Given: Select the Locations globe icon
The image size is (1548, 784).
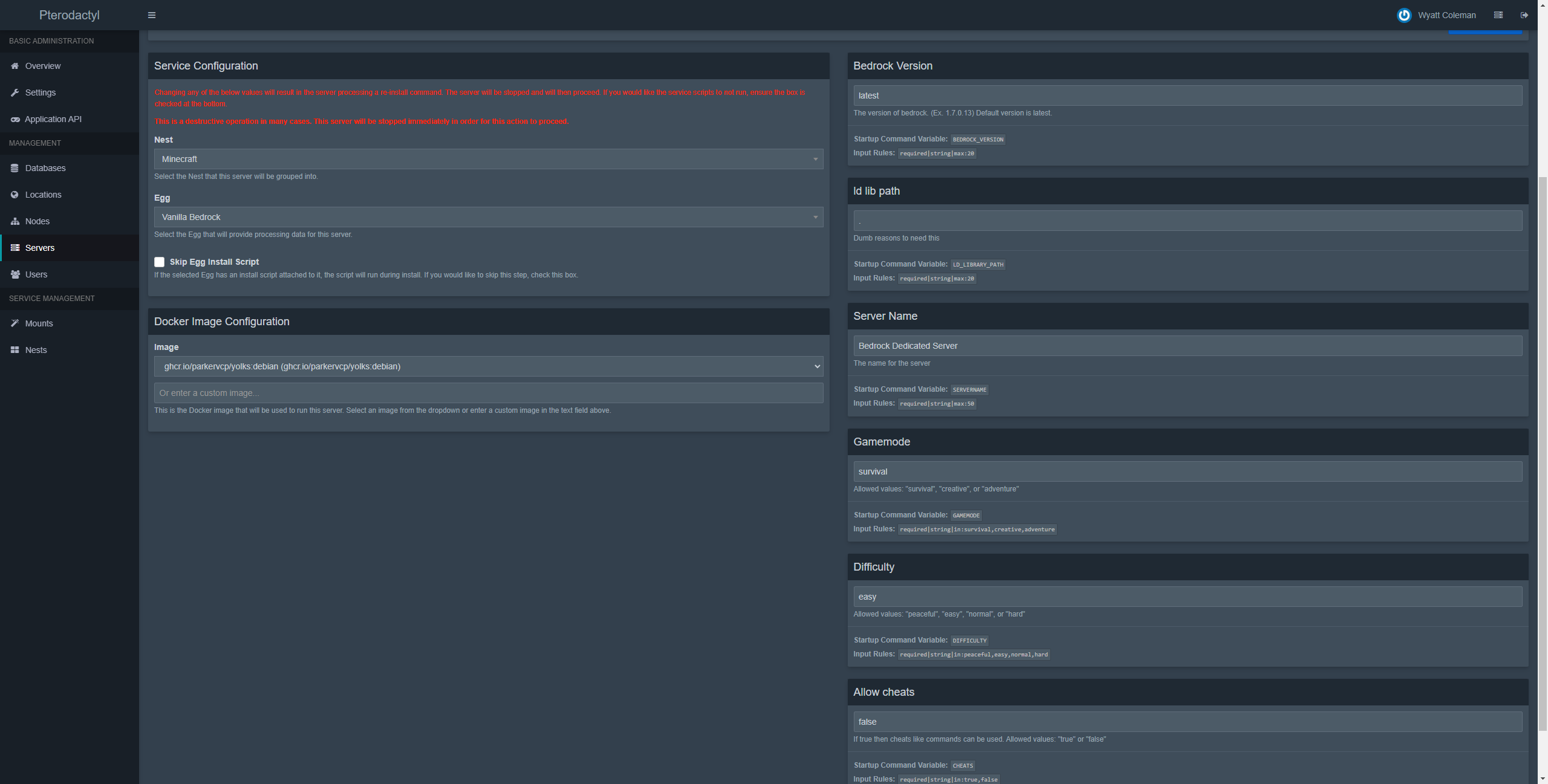Looking at the screenshot, I should pyautogui.click(x=15, y=195).
